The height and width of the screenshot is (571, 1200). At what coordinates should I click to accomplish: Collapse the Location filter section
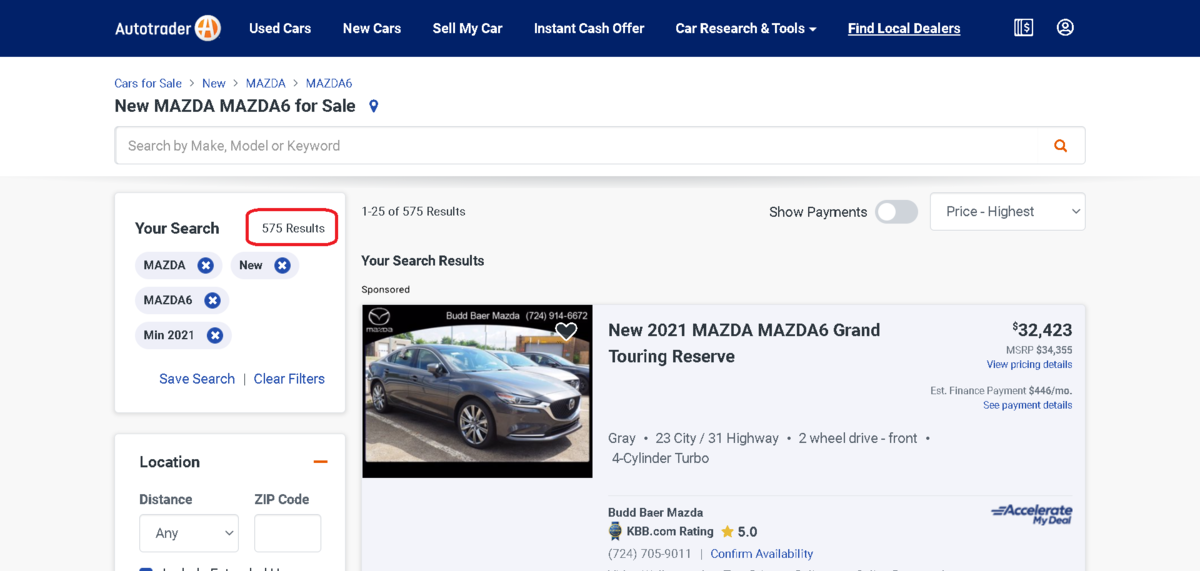pyautogui.click(x=320, y=462)
